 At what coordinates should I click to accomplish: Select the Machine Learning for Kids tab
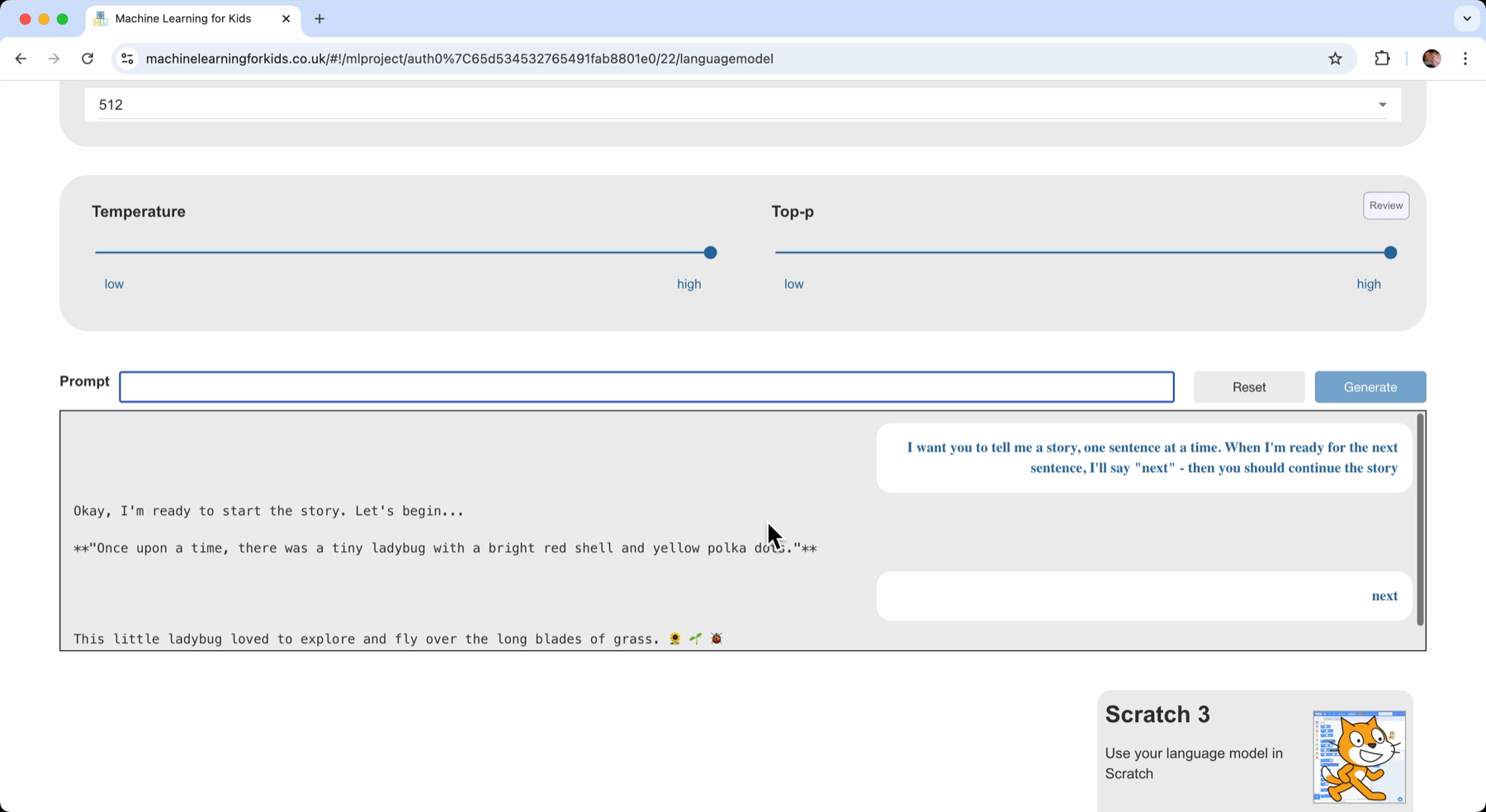click(x=183, y=19)
